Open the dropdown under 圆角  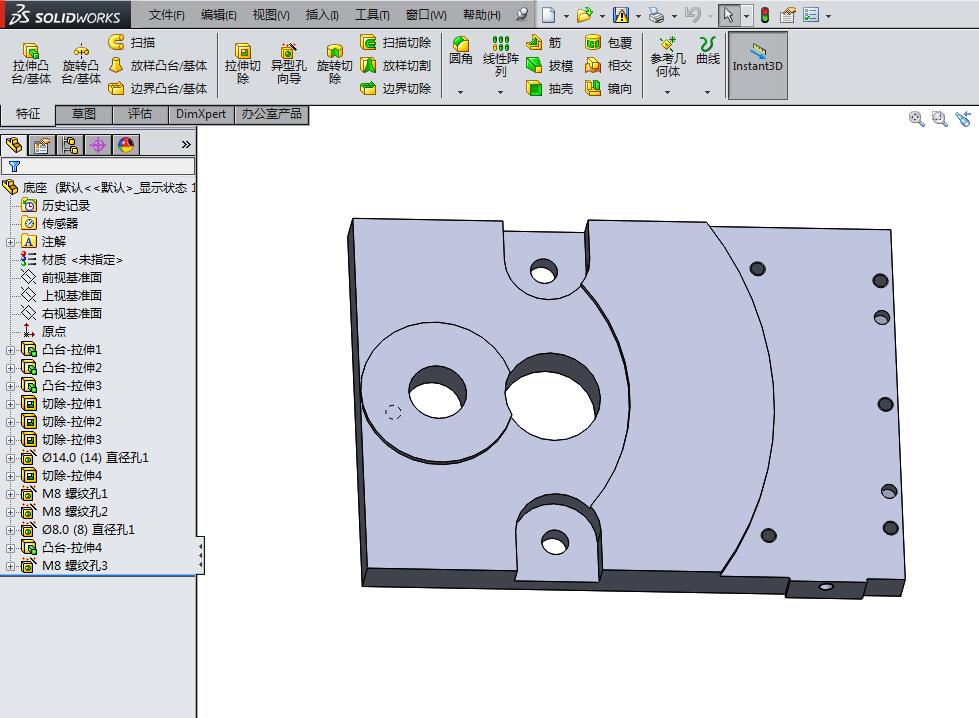(x=461, y=92)
